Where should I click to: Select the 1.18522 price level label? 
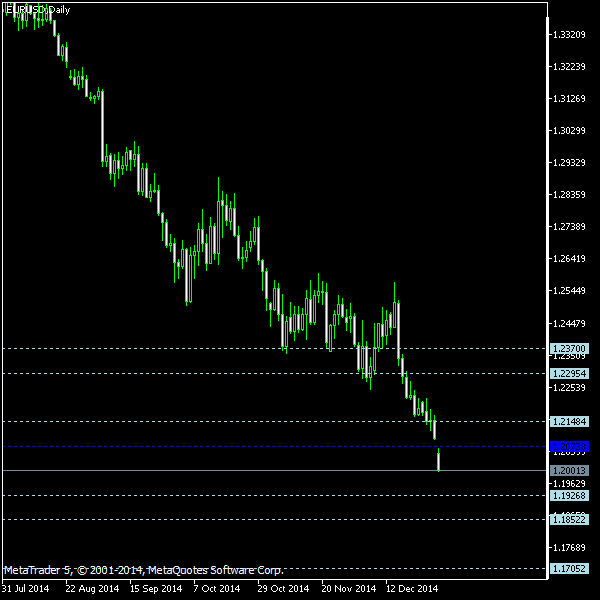569,520
